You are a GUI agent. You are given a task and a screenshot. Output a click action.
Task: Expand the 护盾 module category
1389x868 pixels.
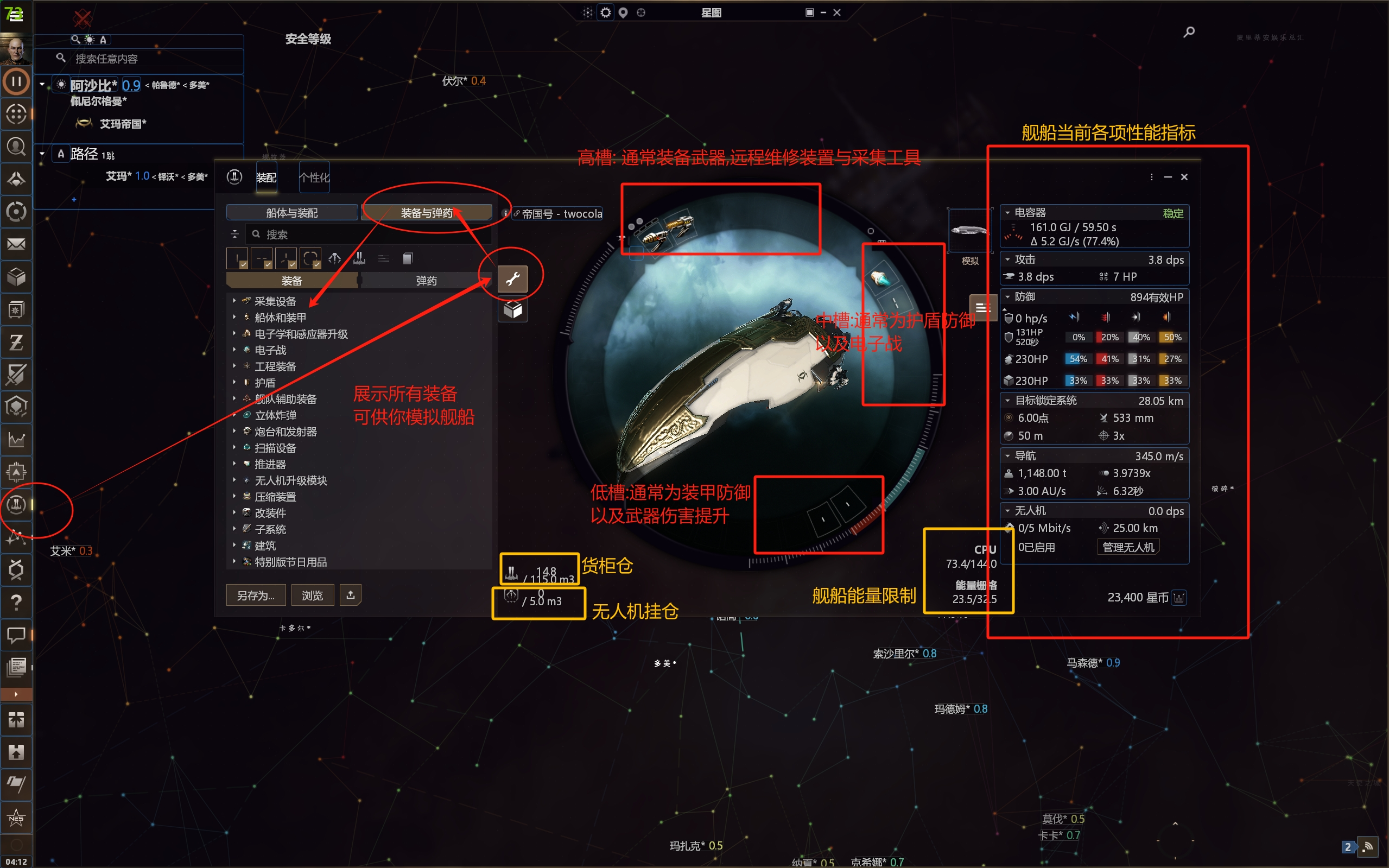(x=234, y=382)
